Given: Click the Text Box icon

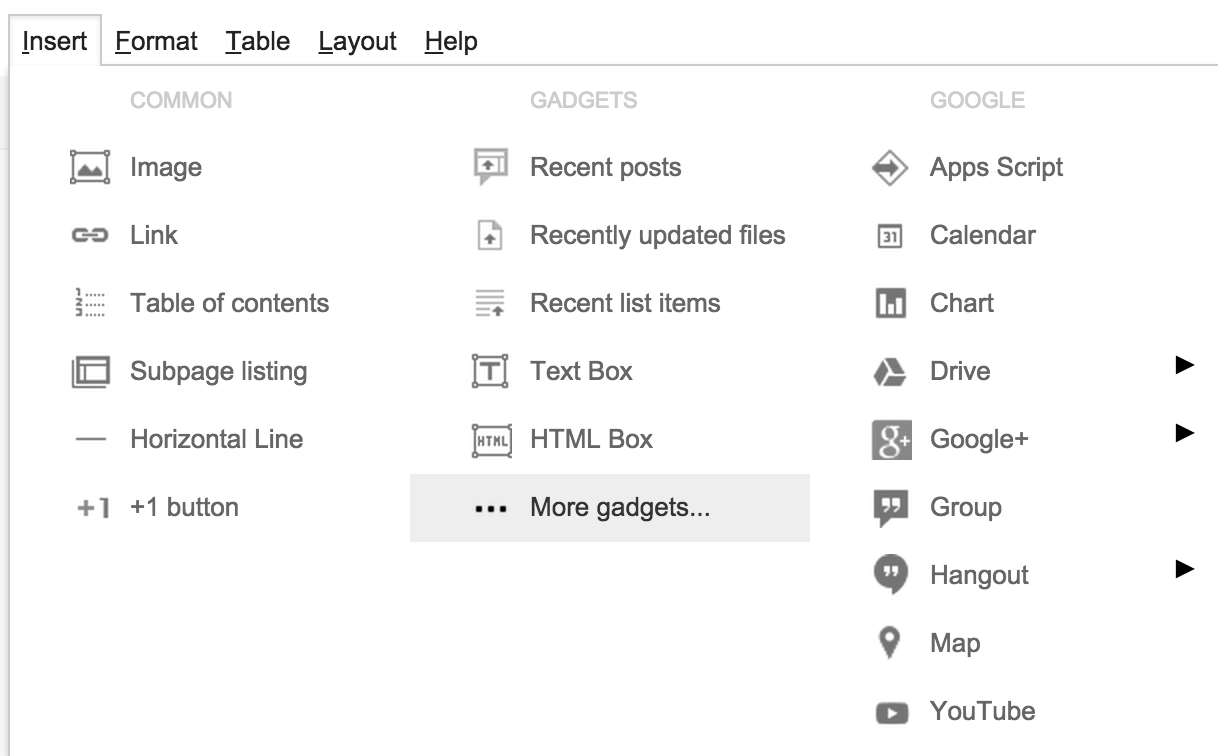Looking at the screenshot, I should click(x=490, y=372).
